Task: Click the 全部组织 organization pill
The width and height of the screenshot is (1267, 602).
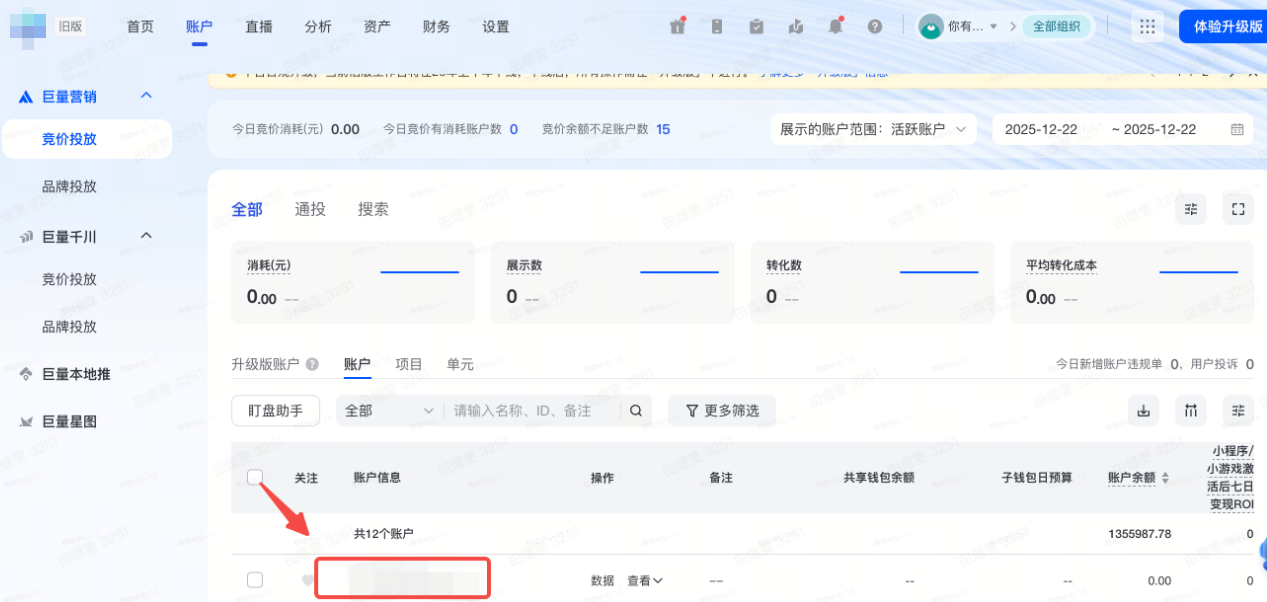Action: tap(1056, 27)
